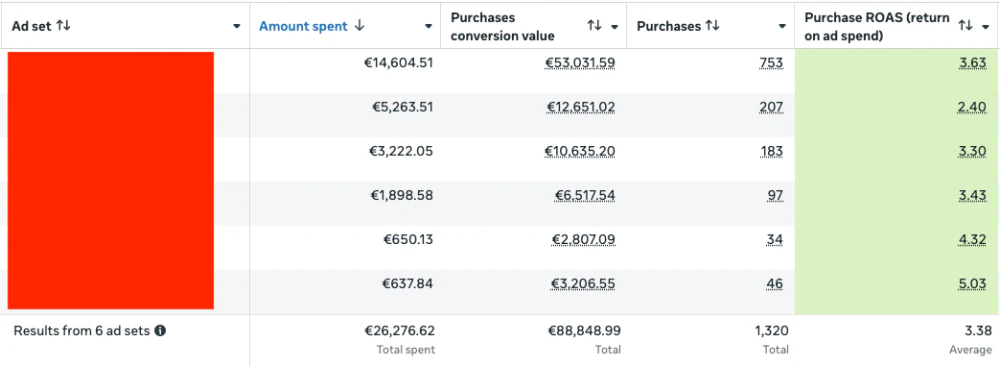Click purchases count 753

click(771, 62)
